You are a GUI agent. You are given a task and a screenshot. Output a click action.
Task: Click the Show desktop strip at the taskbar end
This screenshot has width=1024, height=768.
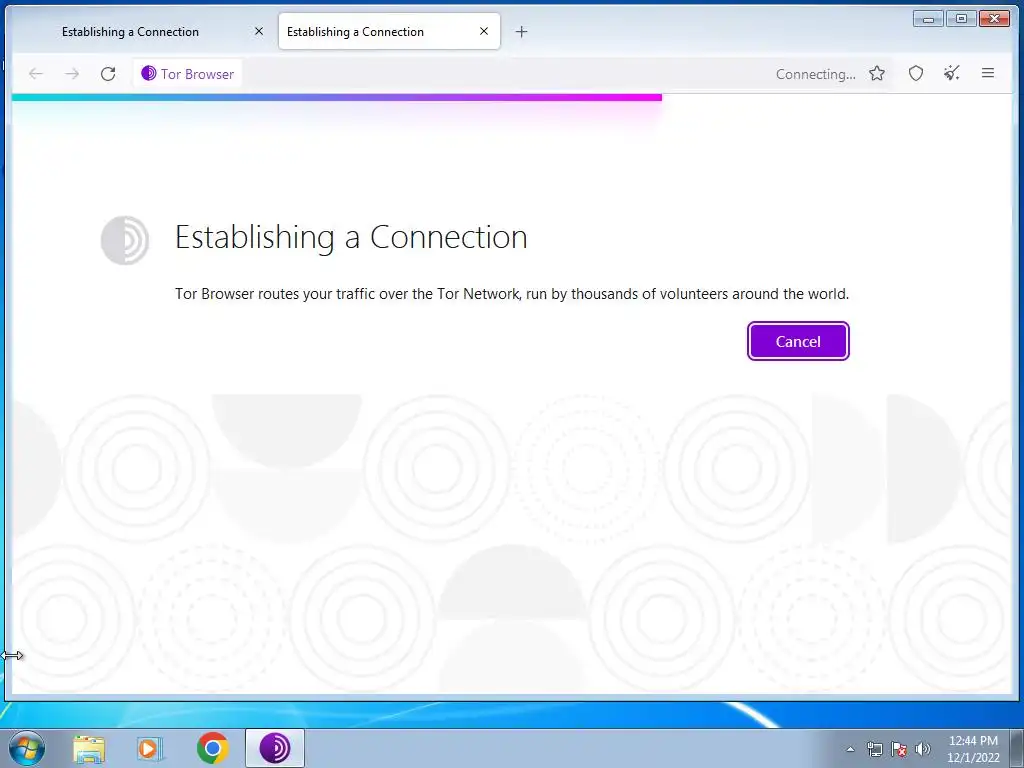(1017, 748)
